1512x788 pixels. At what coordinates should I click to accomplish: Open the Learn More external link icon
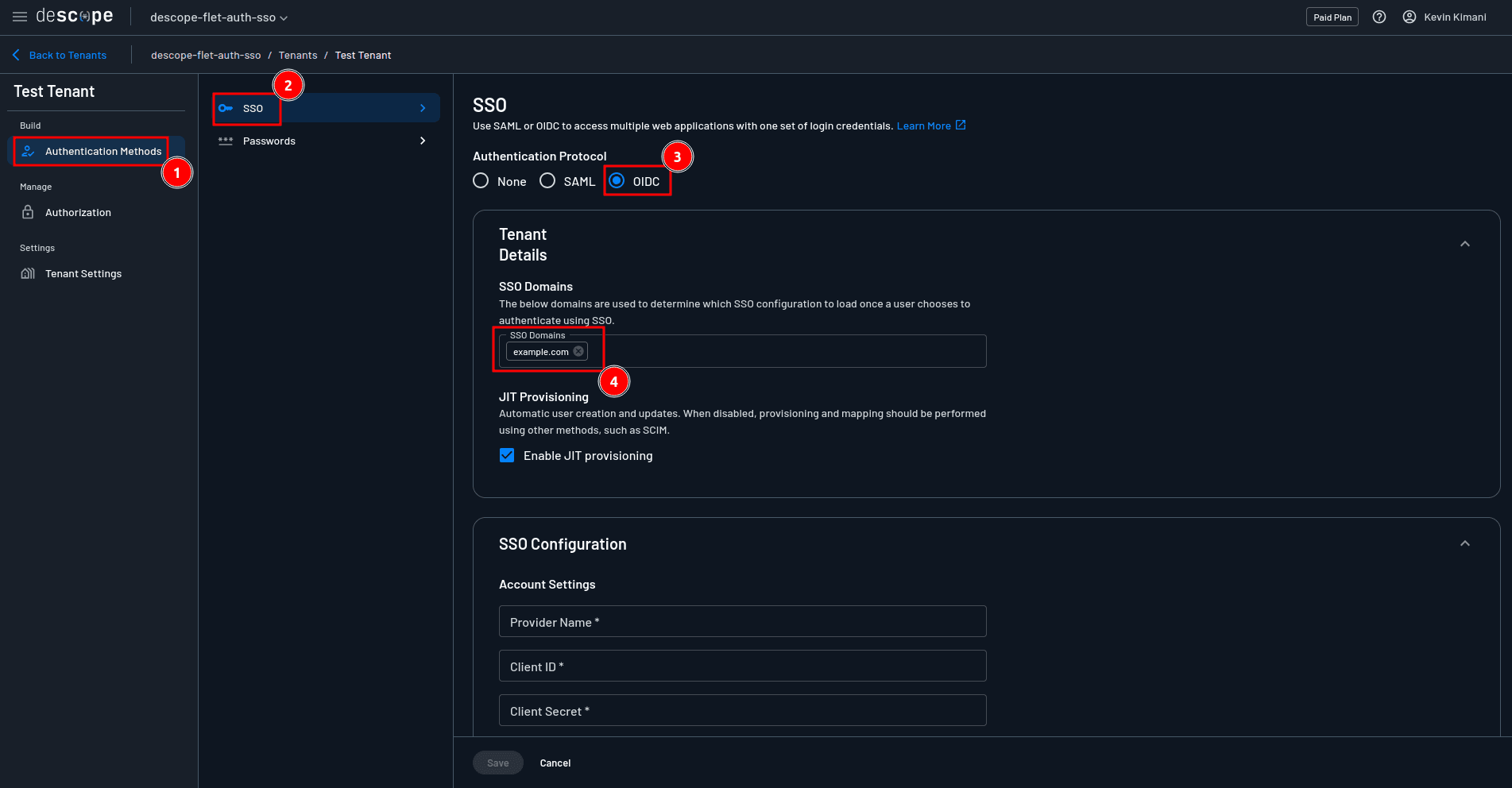[961, 126]
